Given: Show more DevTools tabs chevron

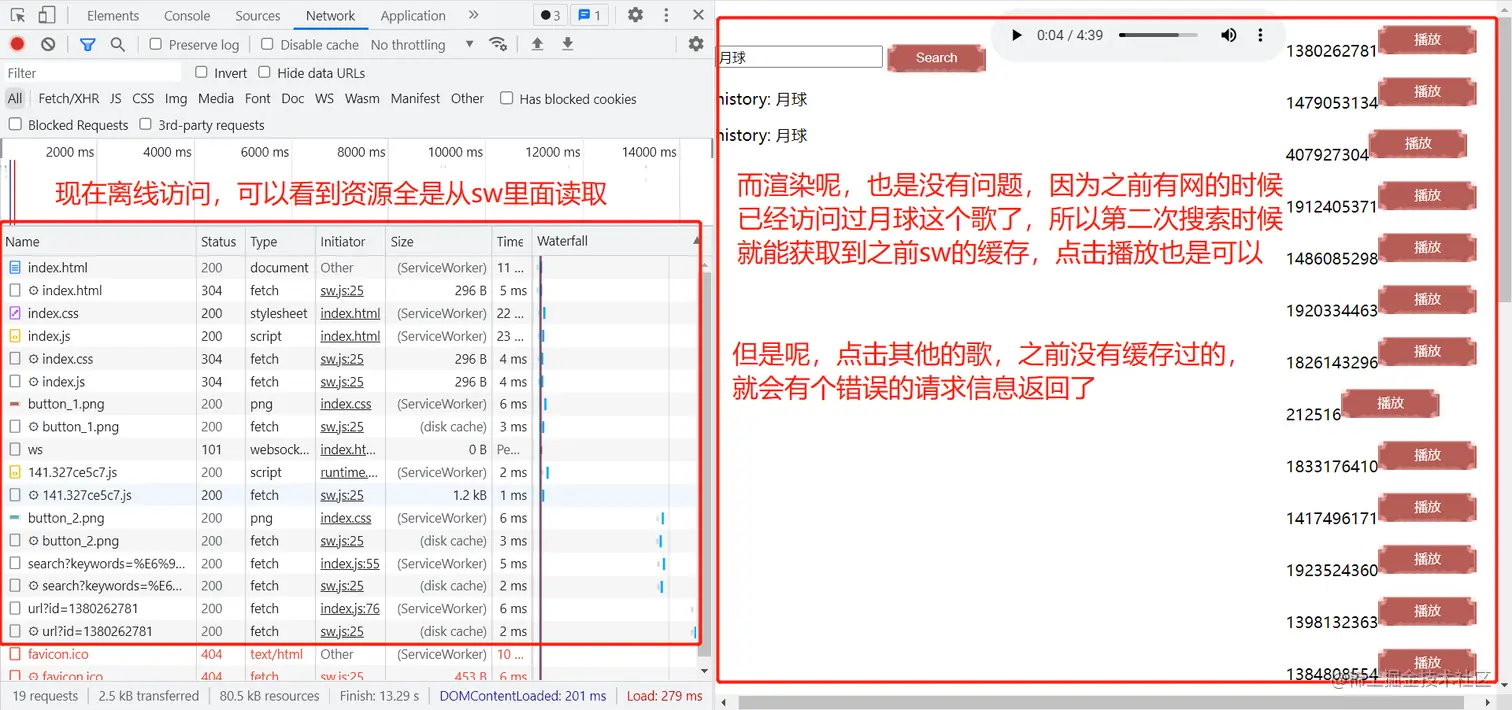Looking at the screenshot, I should coord(473,15).
